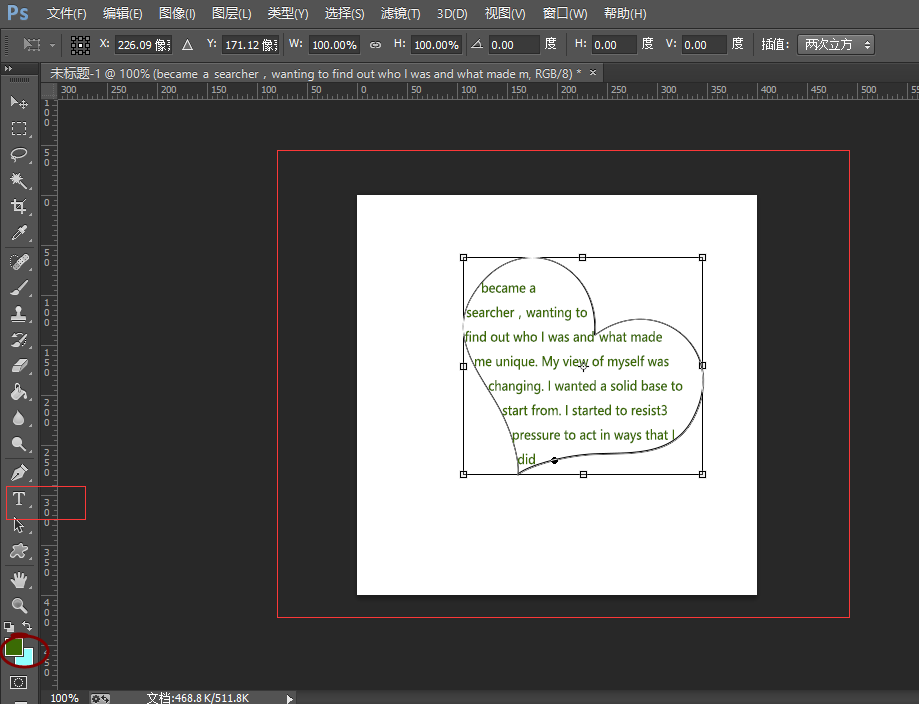Open the 图层(L) menu

231,14
